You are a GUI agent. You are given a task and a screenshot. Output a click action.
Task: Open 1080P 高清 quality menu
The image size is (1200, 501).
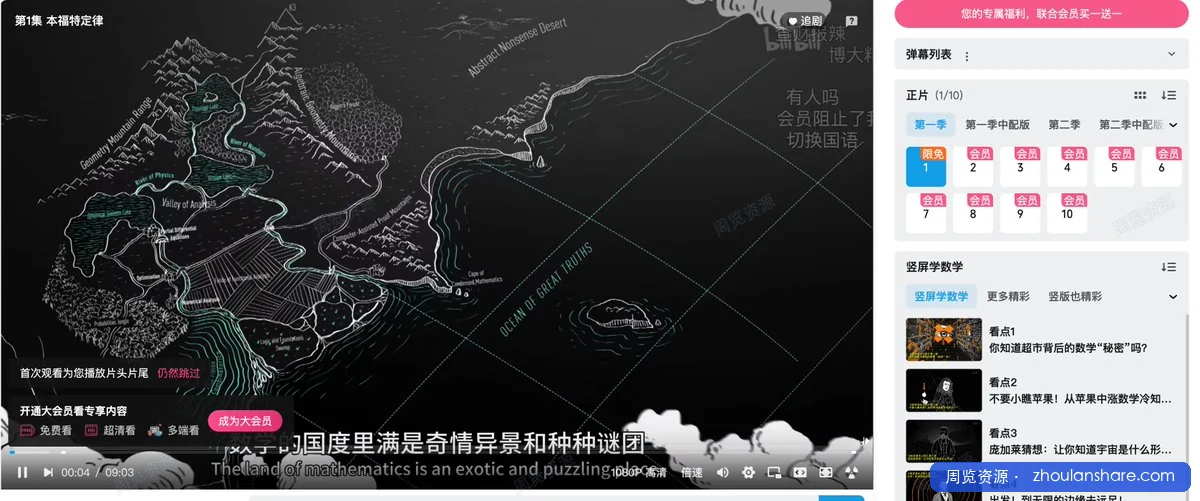point(640,472)
